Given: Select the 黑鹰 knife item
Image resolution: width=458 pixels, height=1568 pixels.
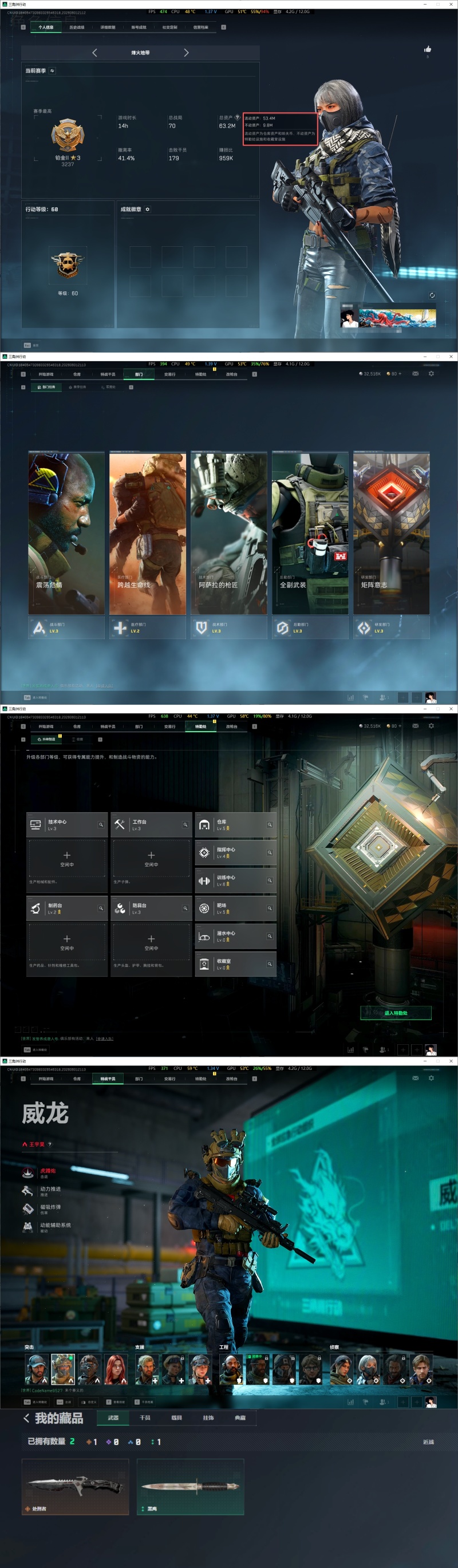Looking at the screenshot, I should 191,1487.
